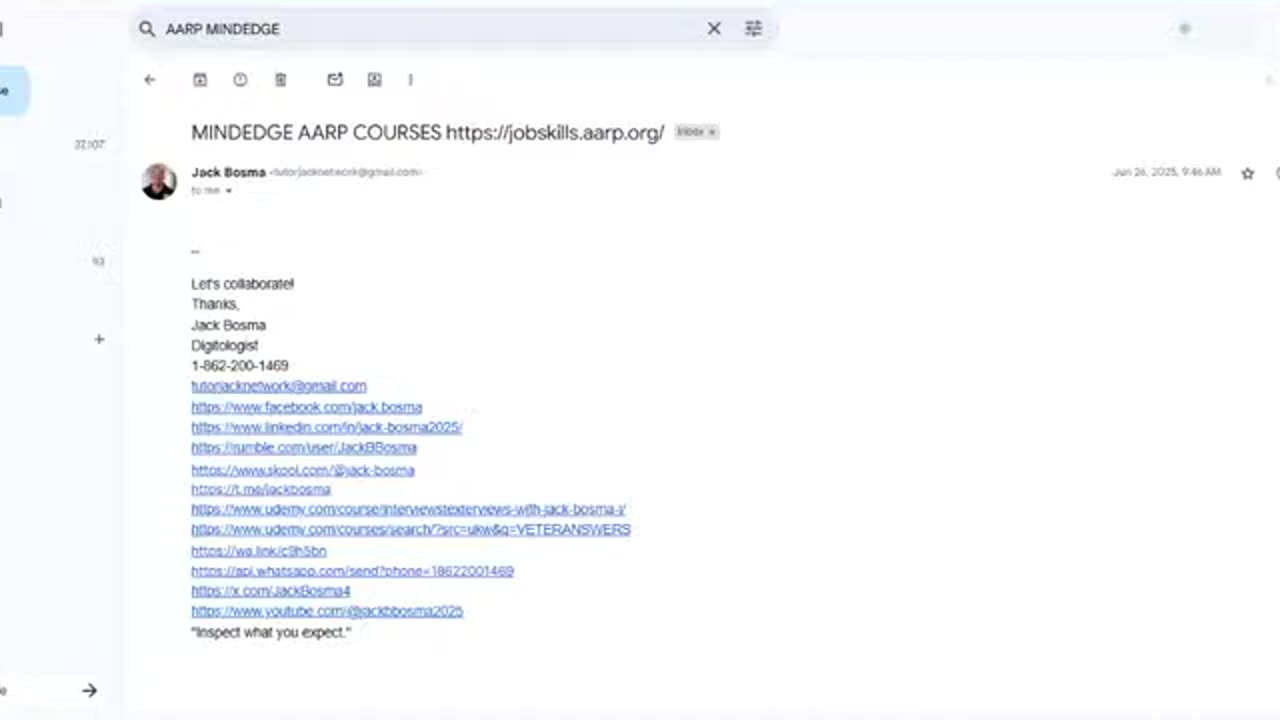The image size is (1280, 720).
Task: Click the email date timestamp
Action: [x=1167, y=172]
